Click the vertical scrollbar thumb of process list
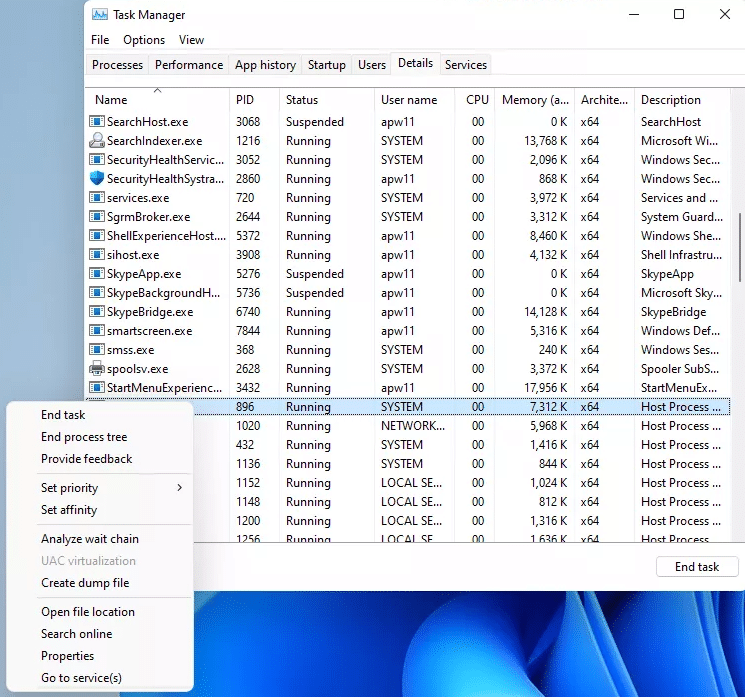 pyautogui.click(x=740, y=247)
